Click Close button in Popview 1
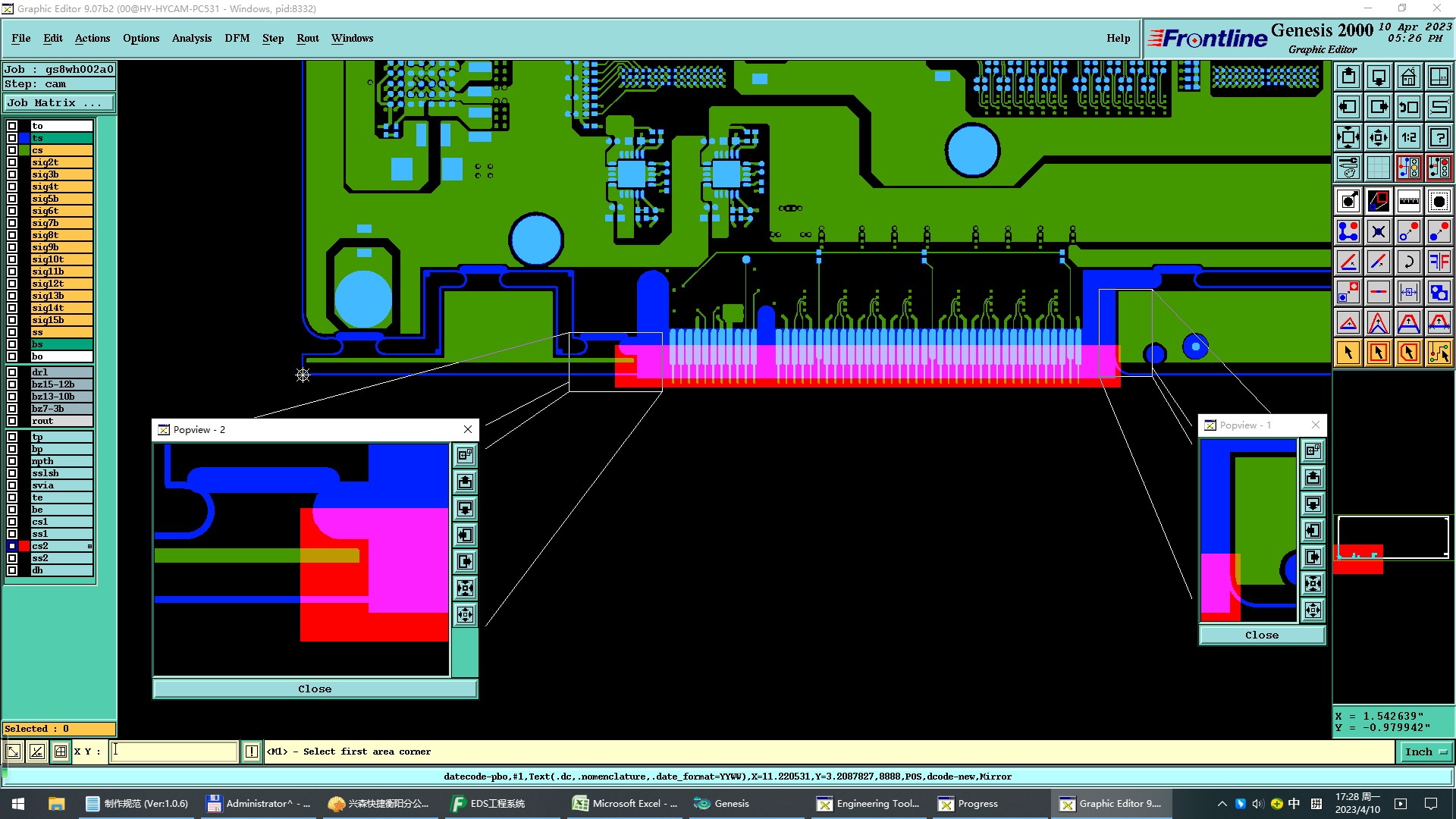 pyautogui.click(x=1262, y=635)
